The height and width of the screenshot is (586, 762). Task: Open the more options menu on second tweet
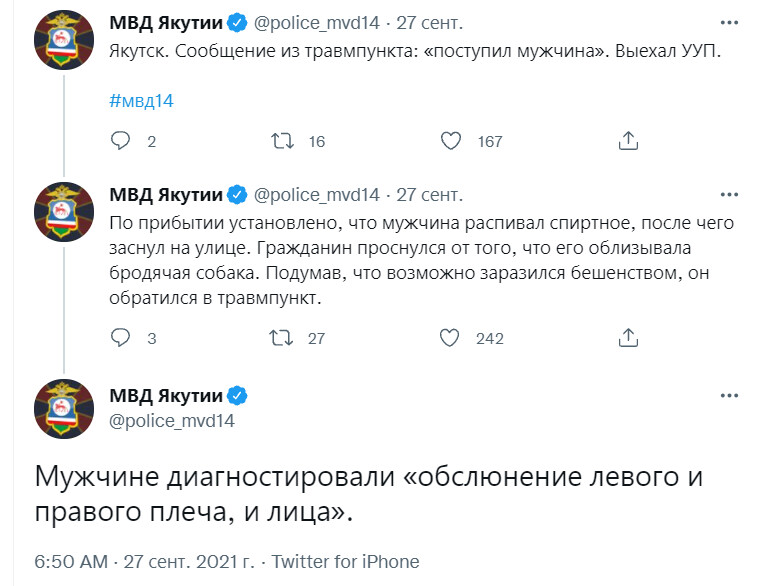coord(729,195)
